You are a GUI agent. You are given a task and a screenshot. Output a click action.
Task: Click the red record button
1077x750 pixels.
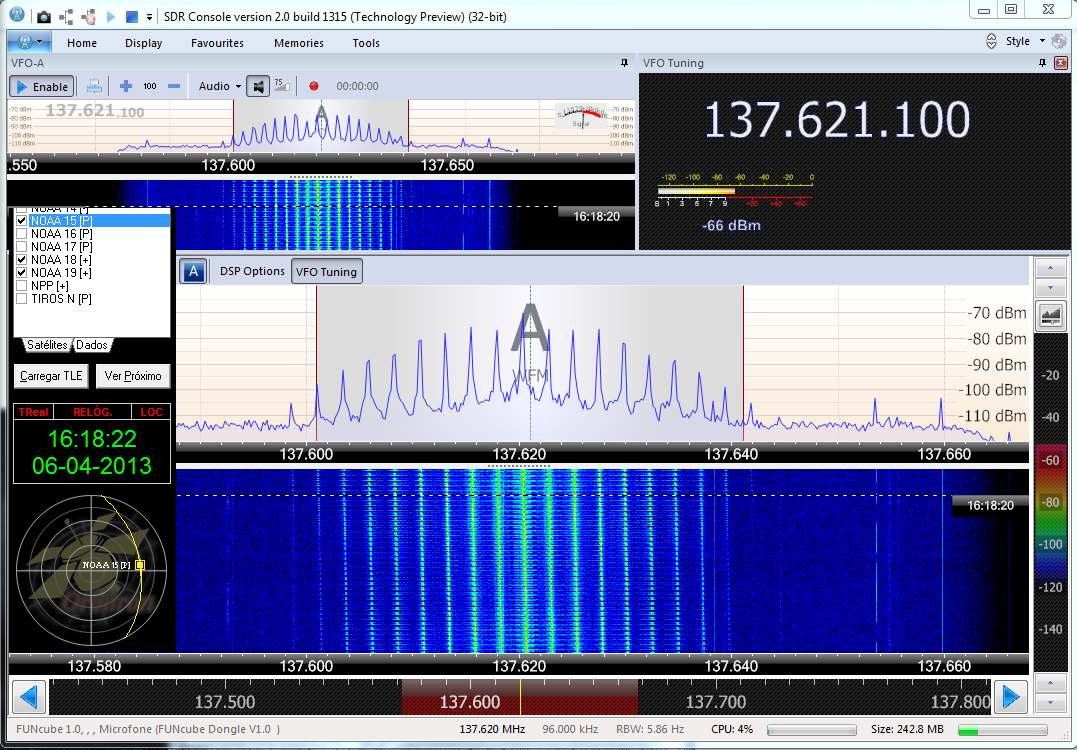tap(314, 87)
